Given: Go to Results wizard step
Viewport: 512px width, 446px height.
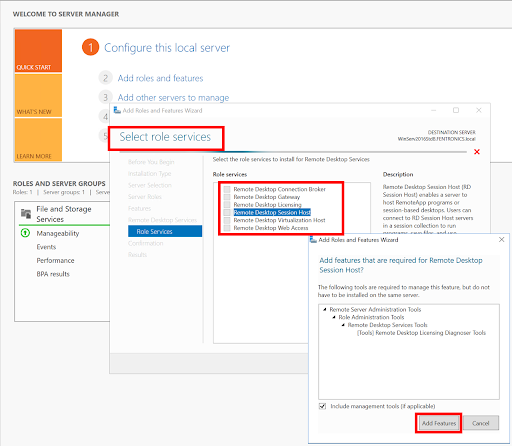Looking at the screenshot, I should tap(137, 255).
